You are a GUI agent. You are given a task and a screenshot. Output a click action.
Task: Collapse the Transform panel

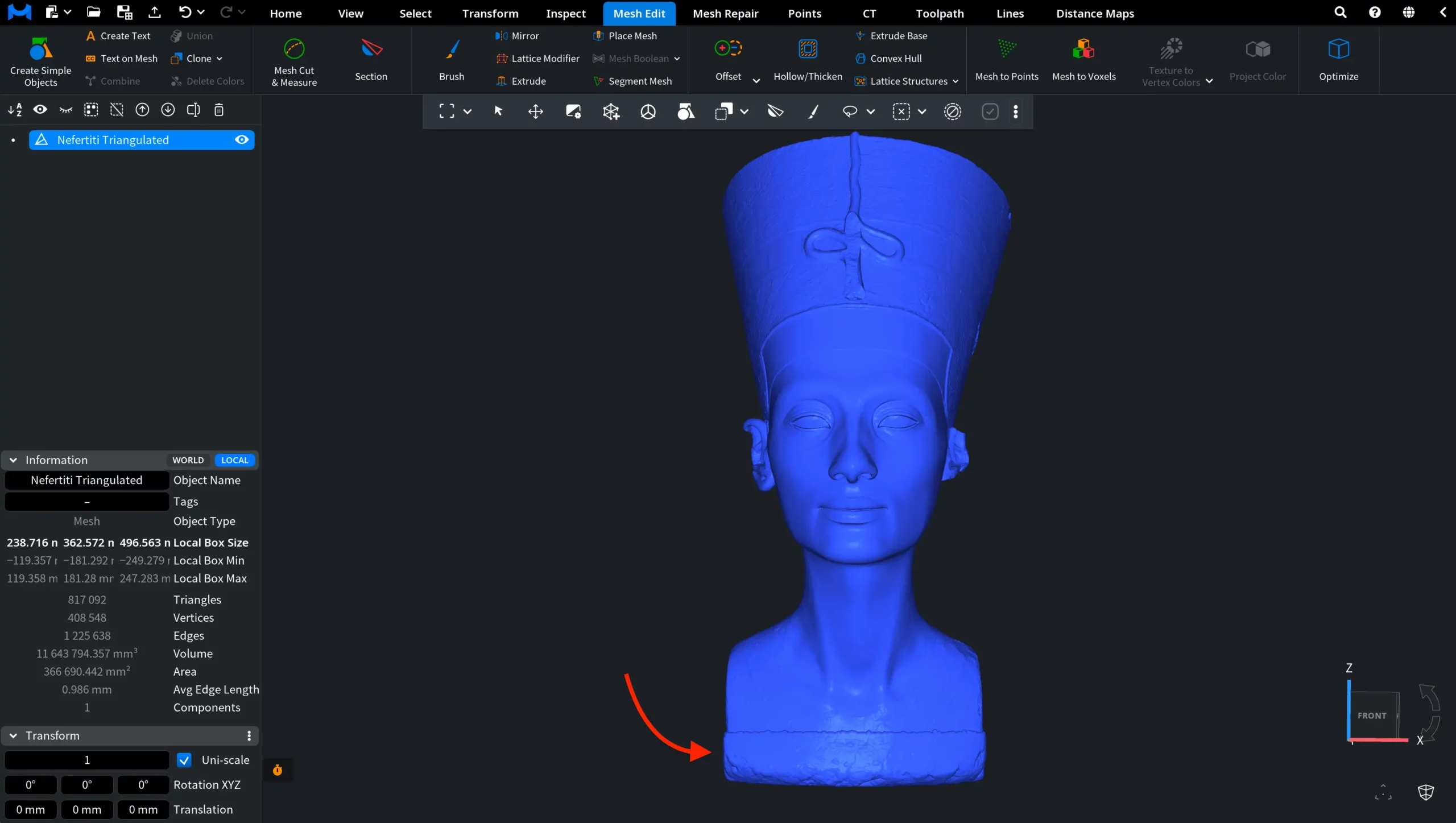pos(13,736)
